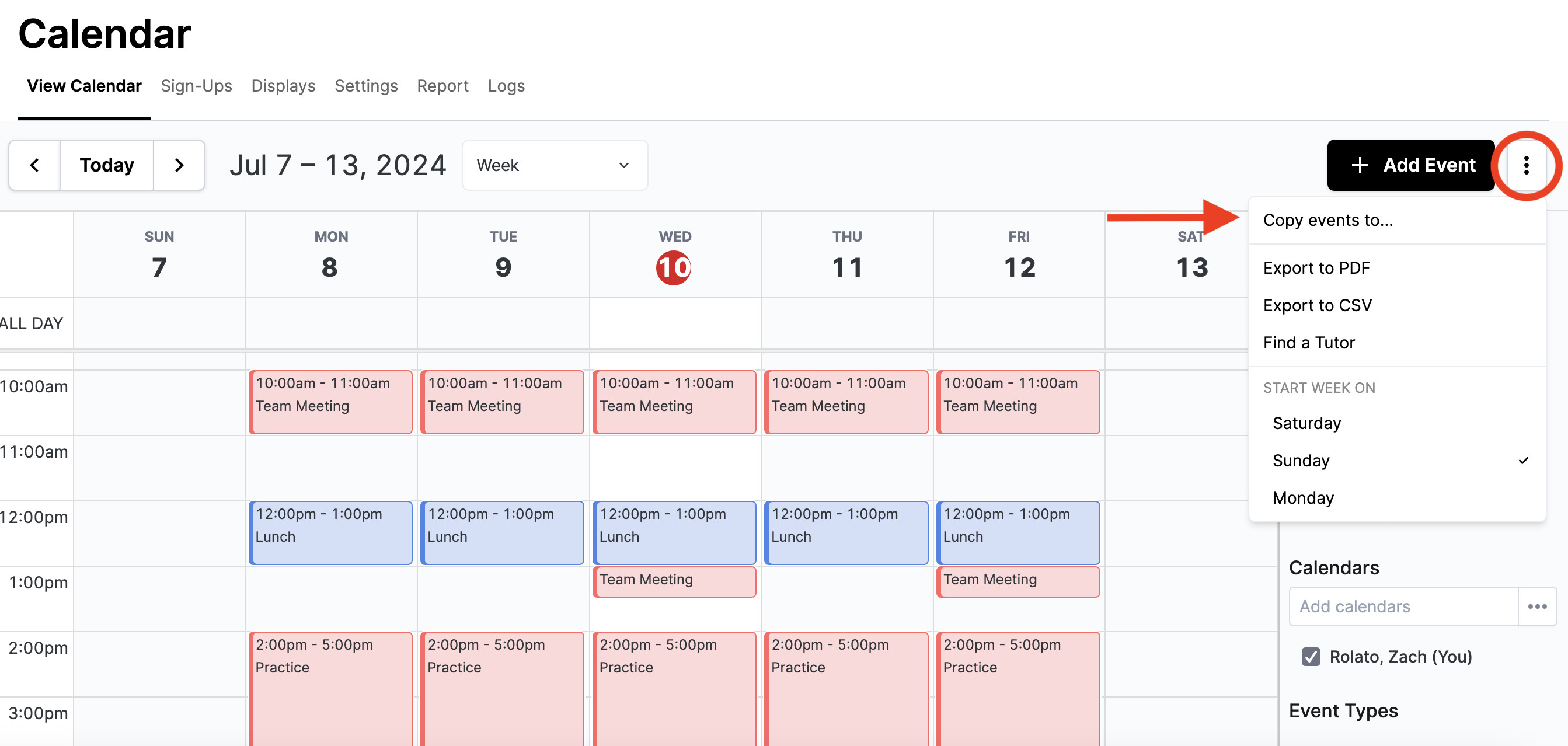The width and height of the screenshot is (1568, 746).
Task: Open Friday's 12:00pm Lunch event
Action: 1018,533
